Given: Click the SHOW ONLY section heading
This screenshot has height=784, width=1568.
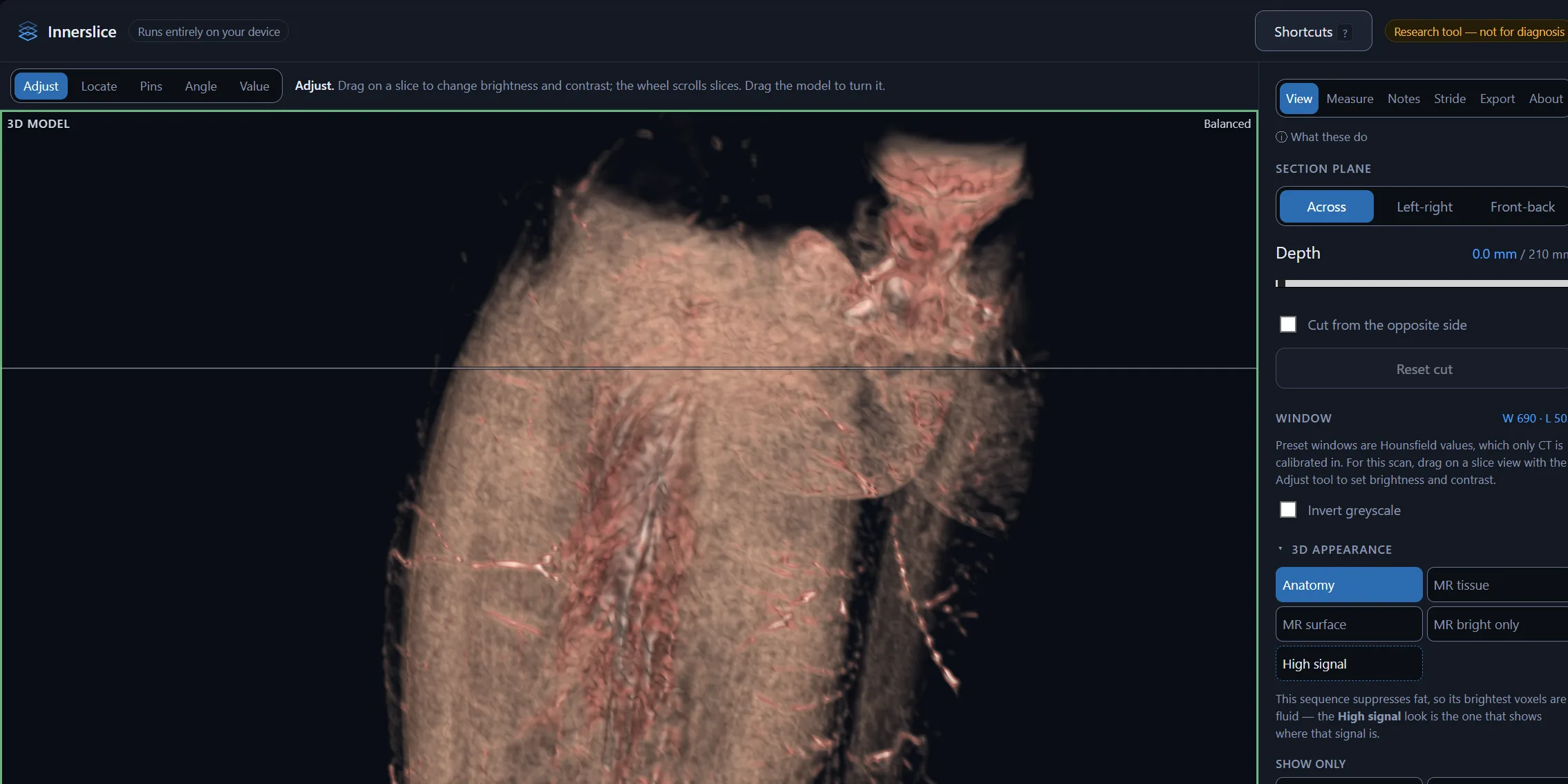Looking at the screenshot, I should click(1310, 764).
